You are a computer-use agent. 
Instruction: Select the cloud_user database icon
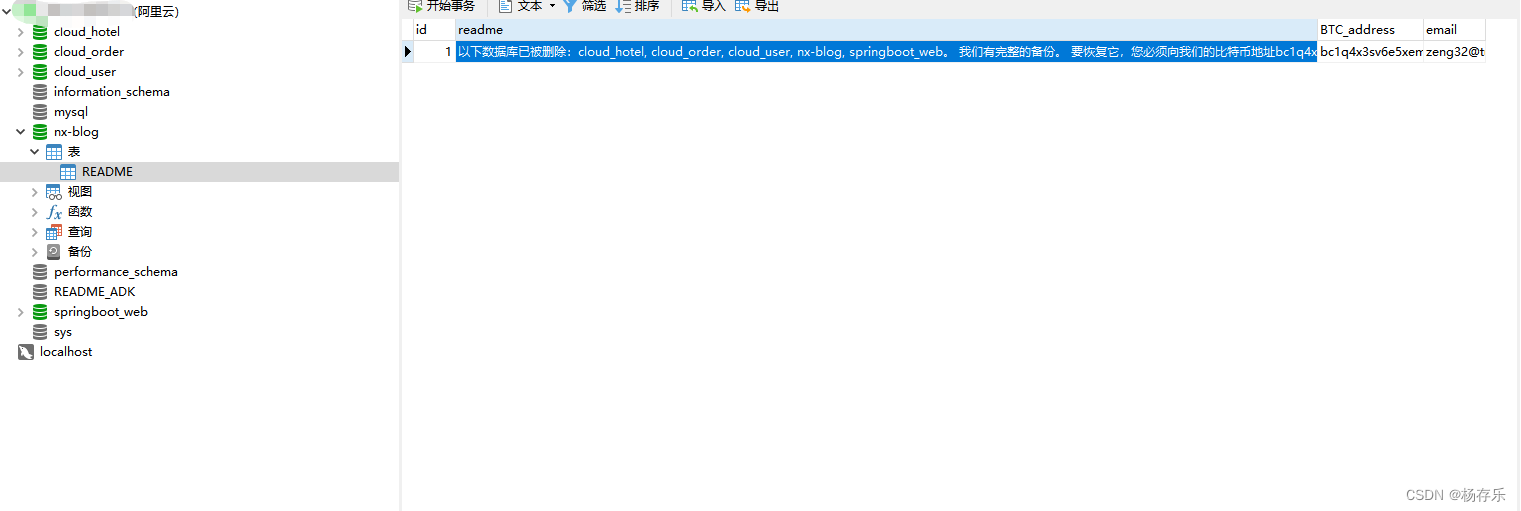point(40,72)
